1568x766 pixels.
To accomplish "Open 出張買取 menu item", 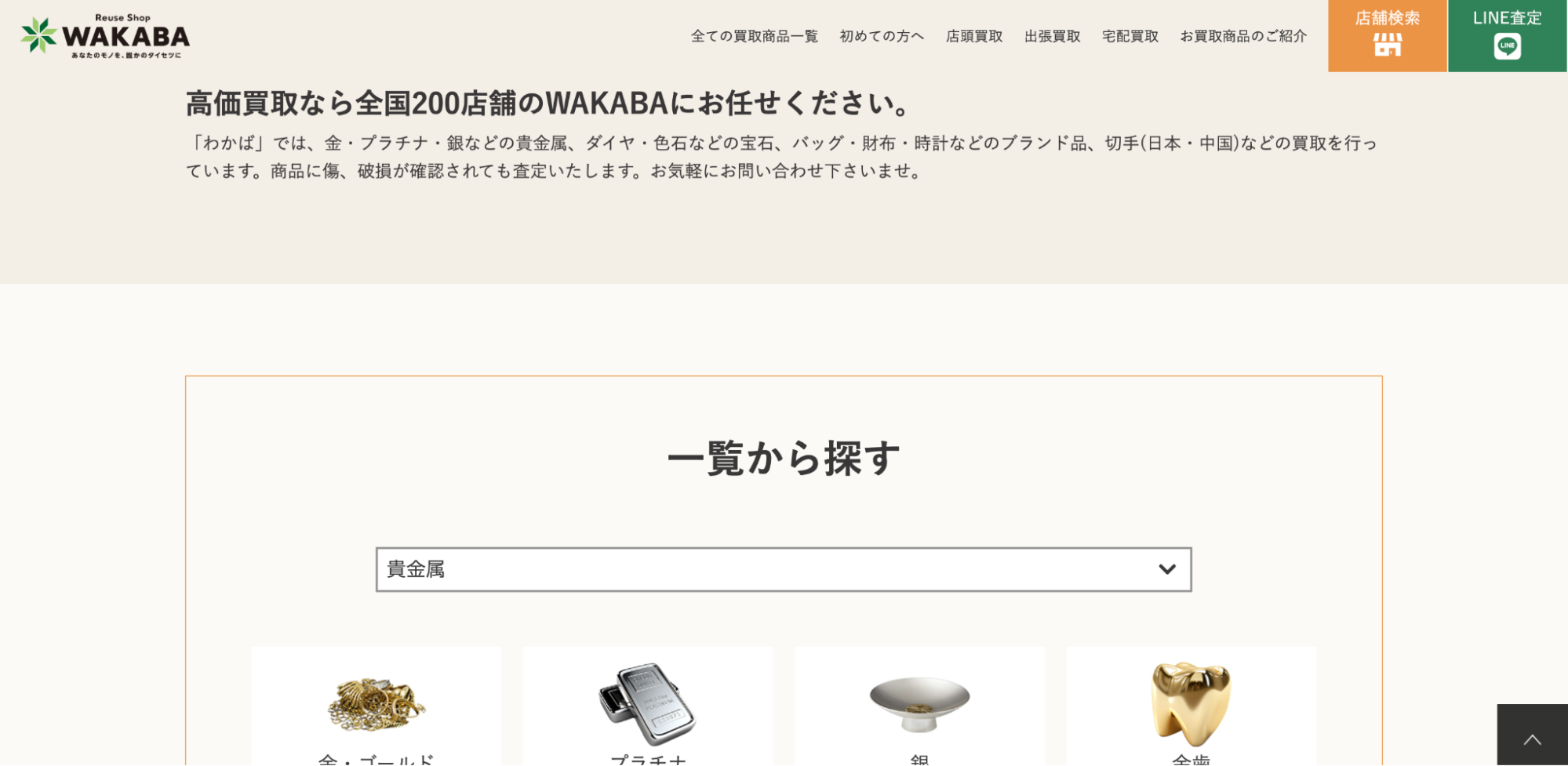I will pos(1052,36).
